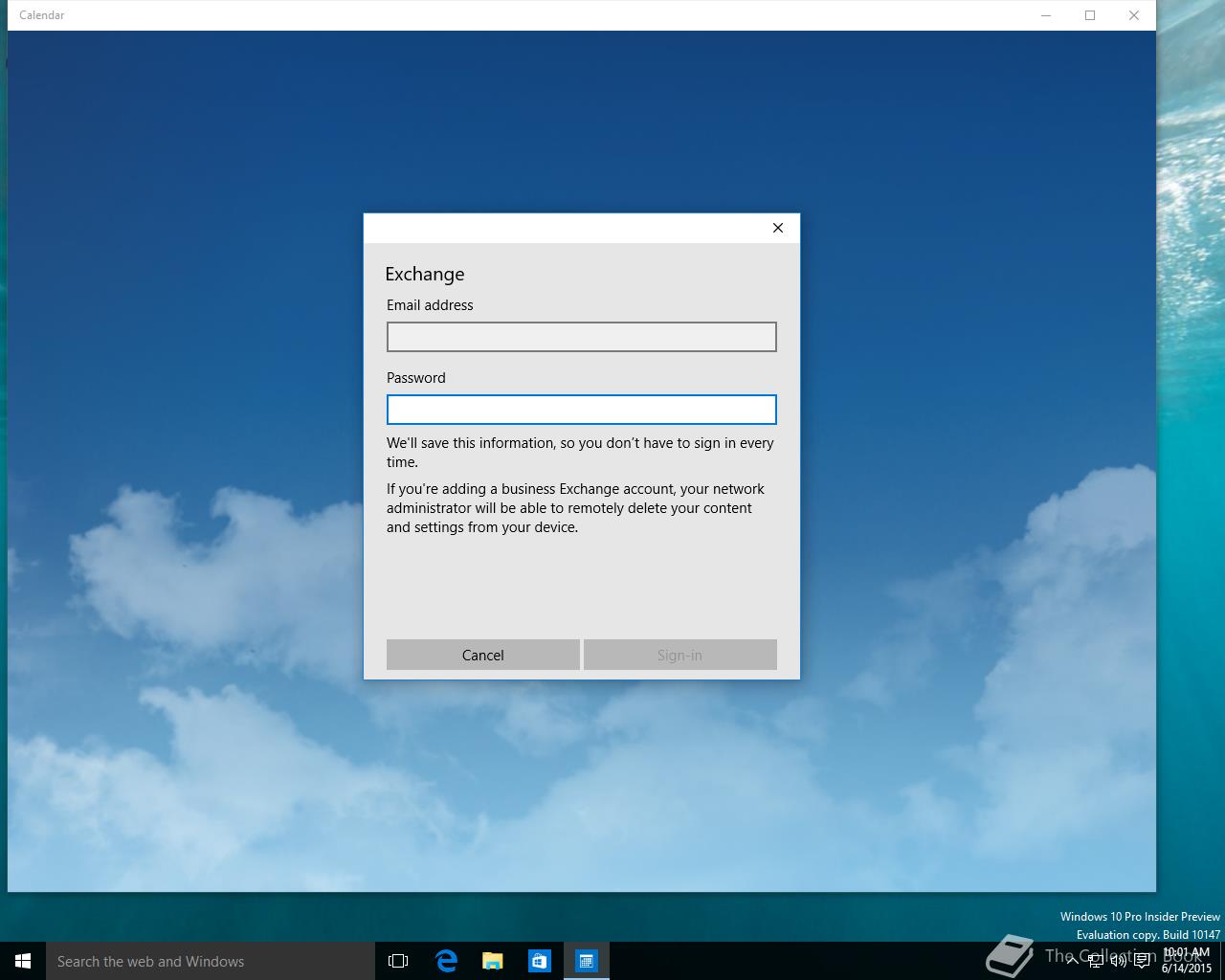Open the network status tray icon
The image size is (1225, 980).
(x=1096, y=961)
